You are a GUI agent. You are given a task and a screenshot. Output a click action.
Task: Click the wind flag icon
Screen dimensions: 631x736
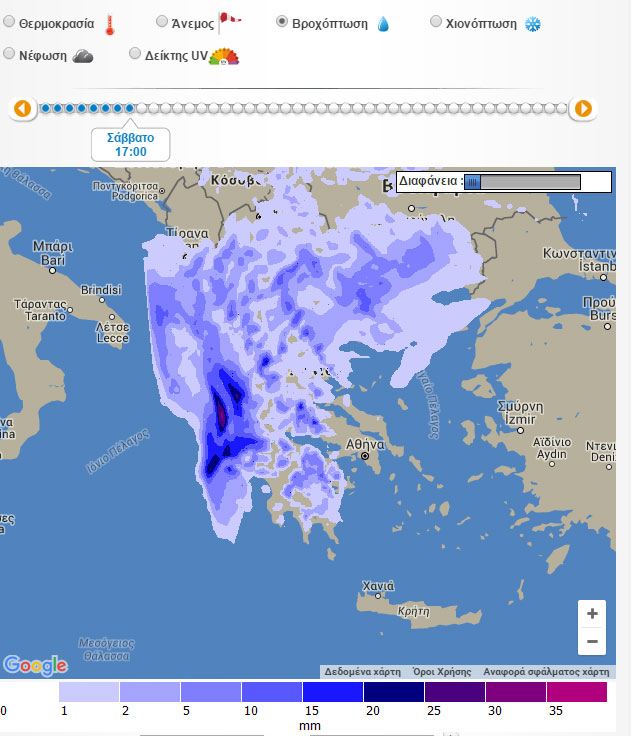(229, 22)
